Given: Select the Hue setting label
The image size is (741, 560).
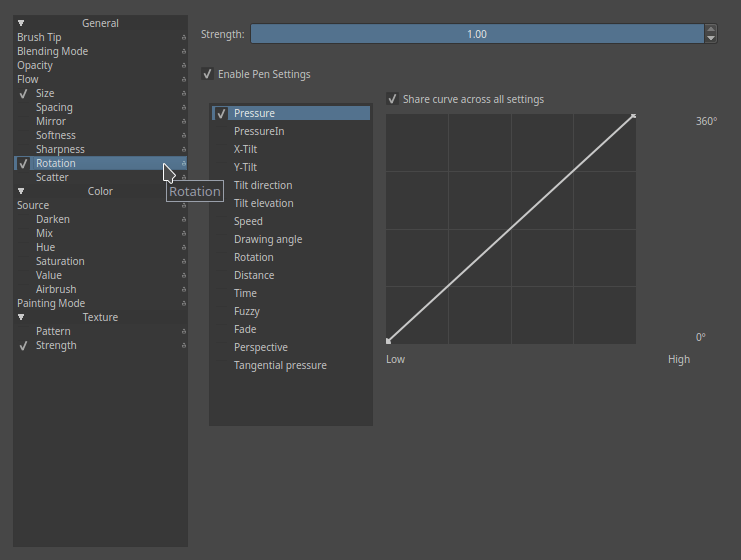Looking at the screenshot, I should (45, 248).
